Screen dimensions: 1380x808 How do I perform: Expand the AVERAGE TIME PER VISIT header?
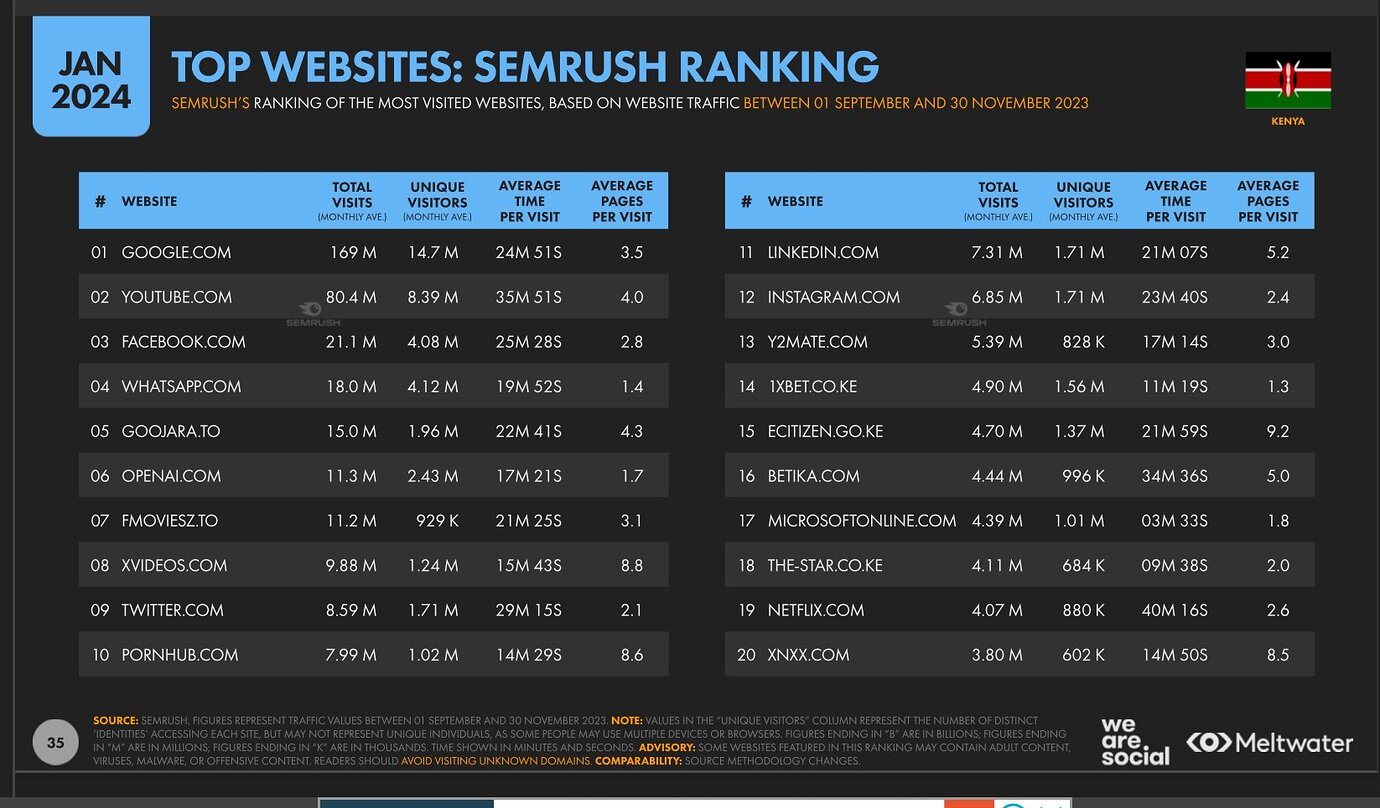coord(530,200)
